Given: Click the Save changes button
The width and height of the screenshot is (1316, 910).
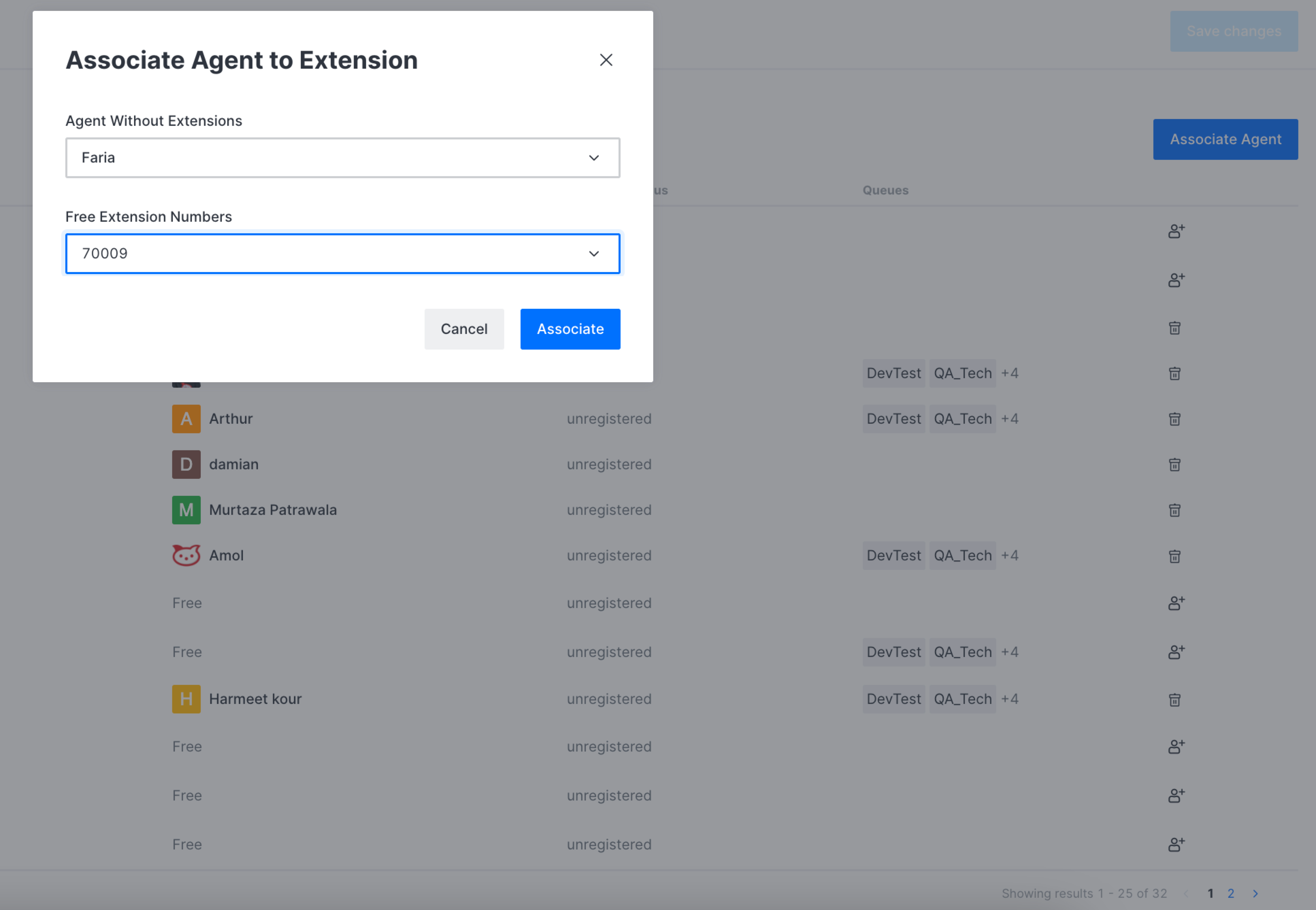Looking at the screenshot, I should 1233,31.
